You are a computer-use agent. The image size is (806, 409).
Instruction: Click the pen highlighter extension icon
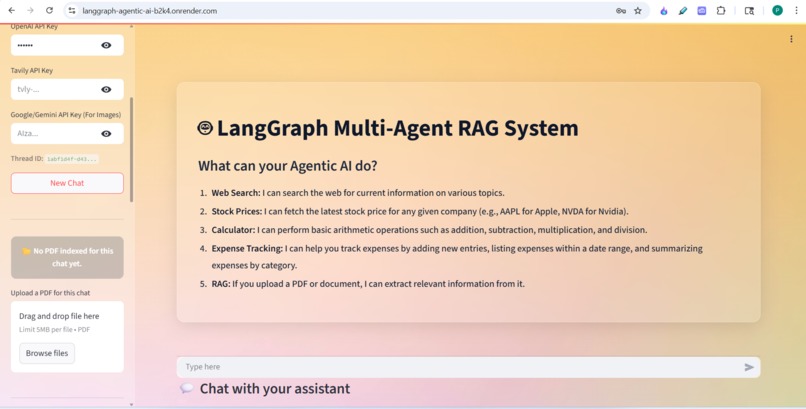(x=683, y=10)
